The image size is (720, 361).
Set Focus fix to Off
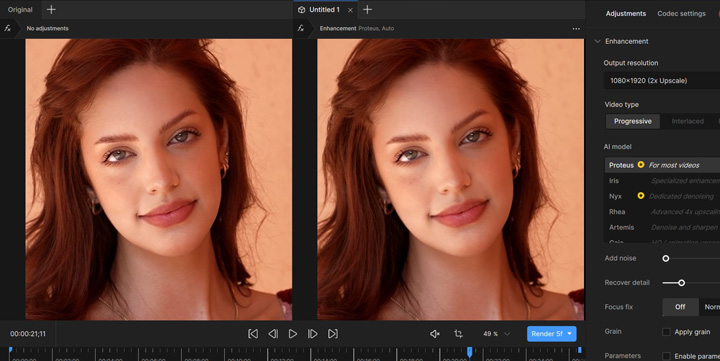[x=680, y=307]
